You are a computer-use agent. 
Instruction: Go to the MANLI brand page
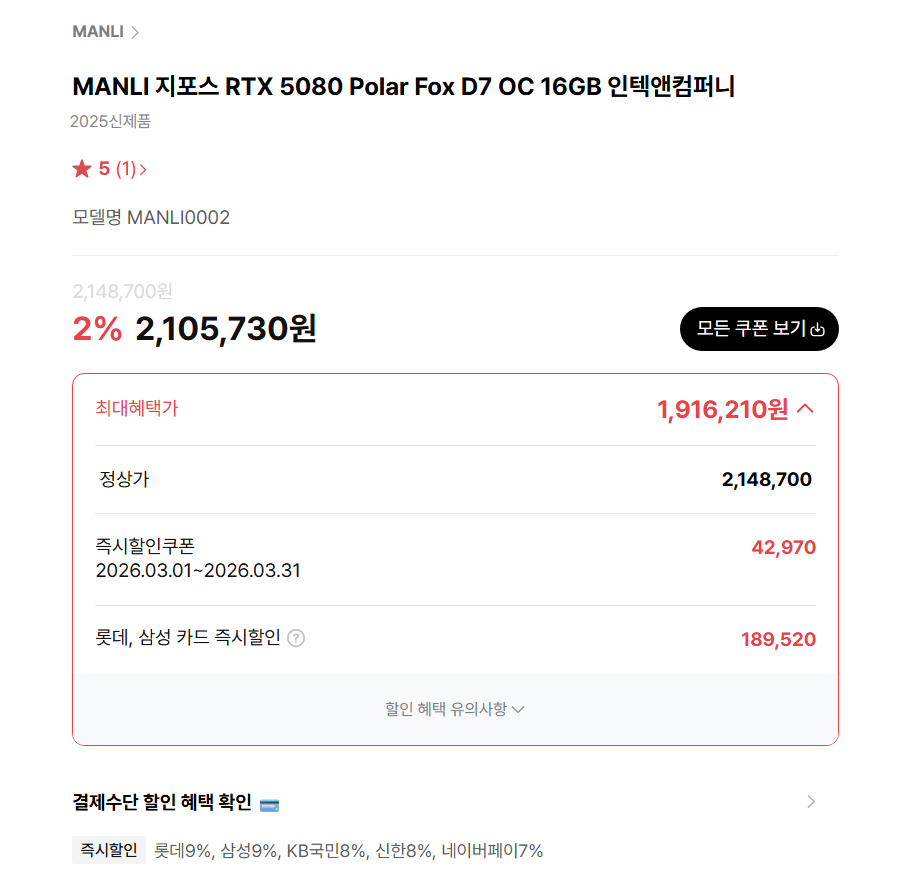click(98, 32)
